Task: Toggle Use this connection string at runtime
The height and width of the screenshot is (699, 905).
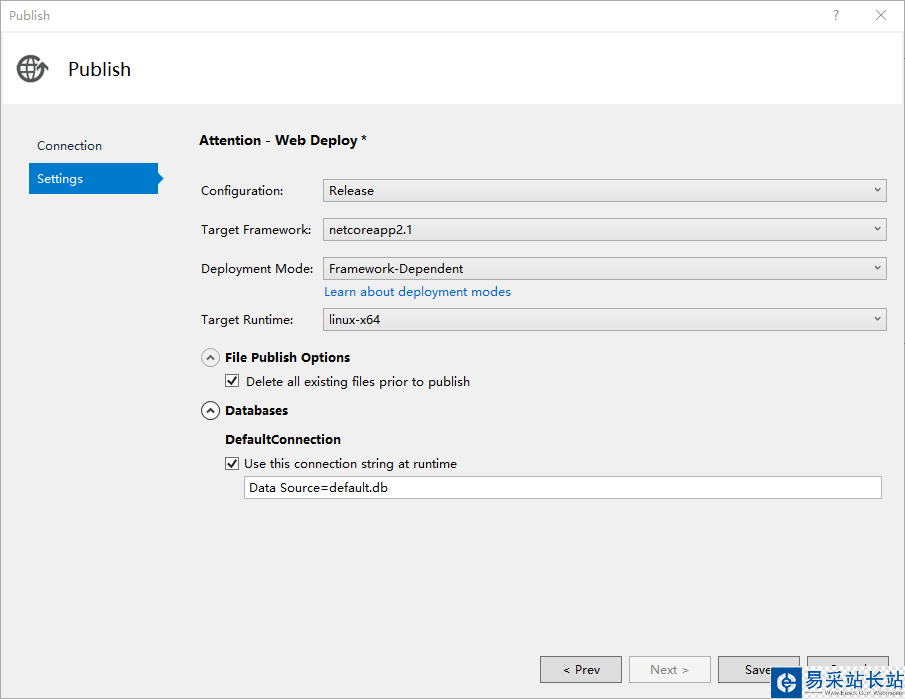Action: click(232, 463)
